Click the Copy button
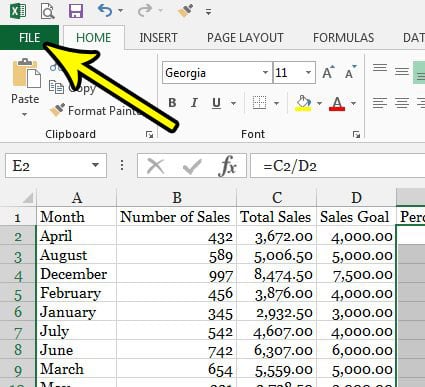425x387 pixels. click(73, 88)
